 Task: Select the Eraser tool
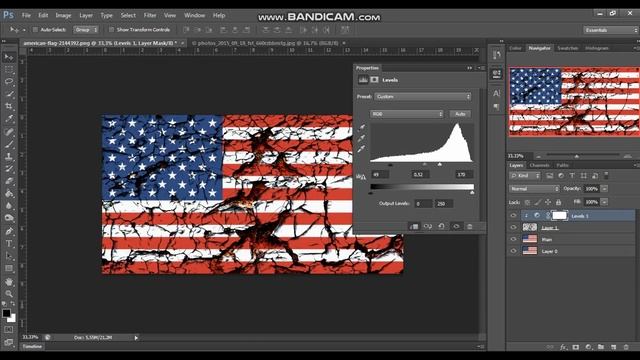9,181
